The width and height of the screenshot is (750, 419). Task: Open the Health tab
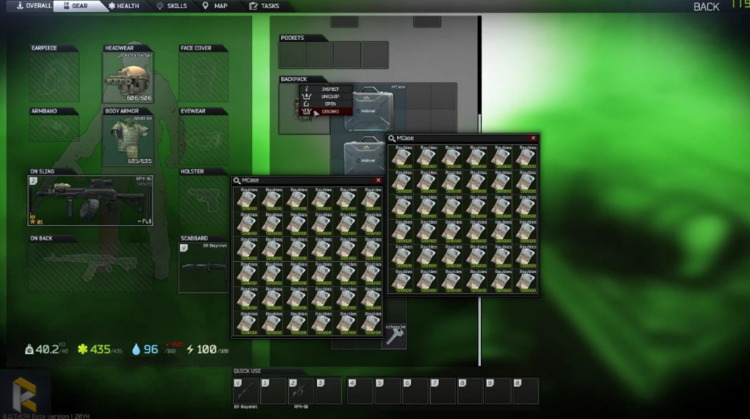(x=124, y=6)
